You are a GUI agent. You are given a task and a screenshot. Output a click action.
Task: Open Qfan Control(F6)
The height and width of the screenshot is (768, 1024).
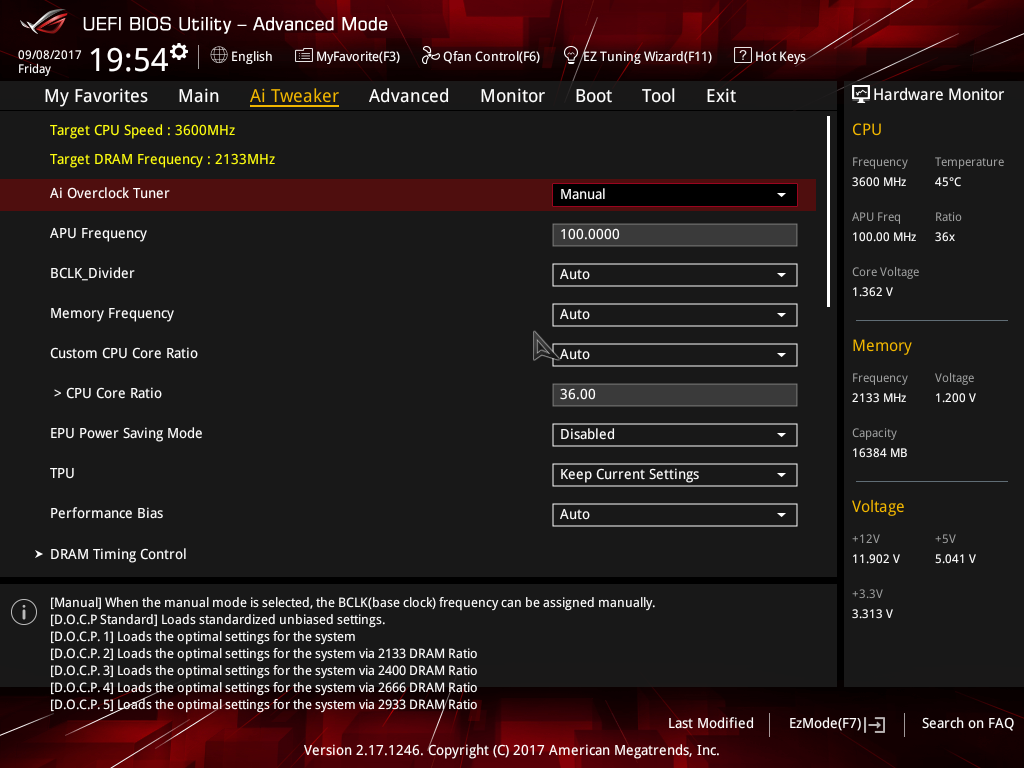point(481,56)
